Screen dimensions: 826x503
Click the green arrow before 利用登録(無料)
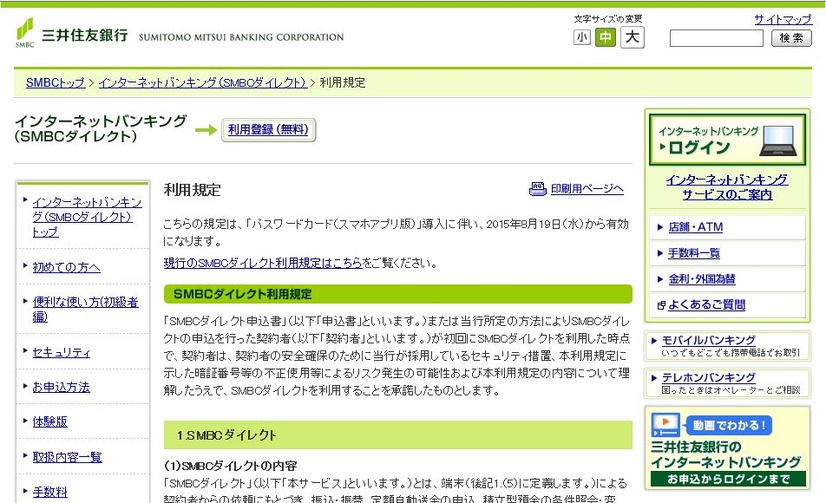point(205,130)
